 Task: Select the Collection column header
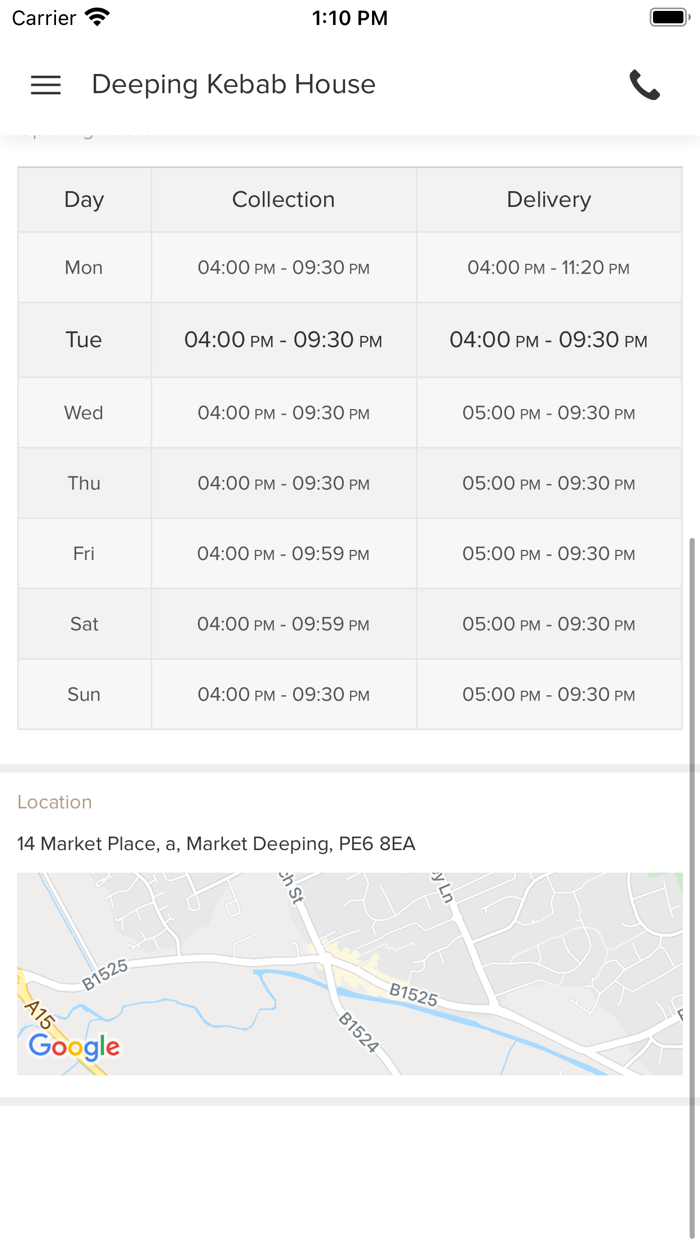[283, 200]
